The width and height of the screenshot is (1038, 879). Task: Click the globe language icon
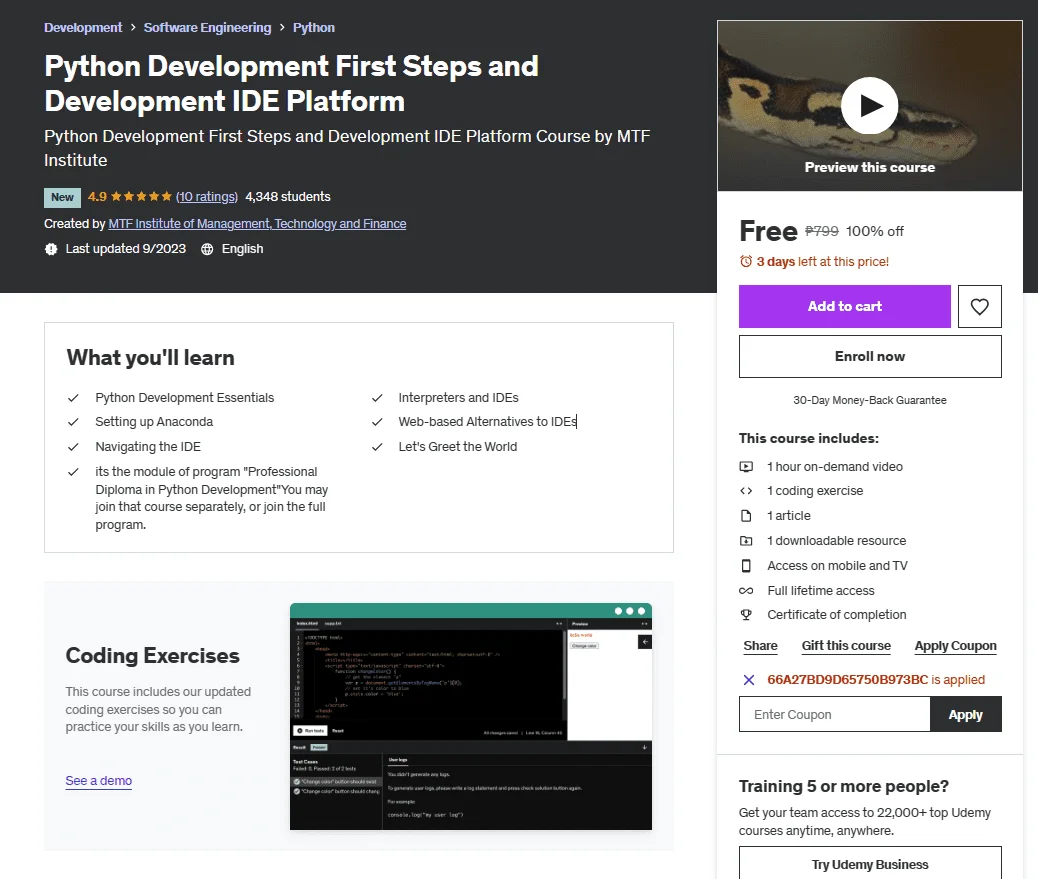(x=207, y=249)
